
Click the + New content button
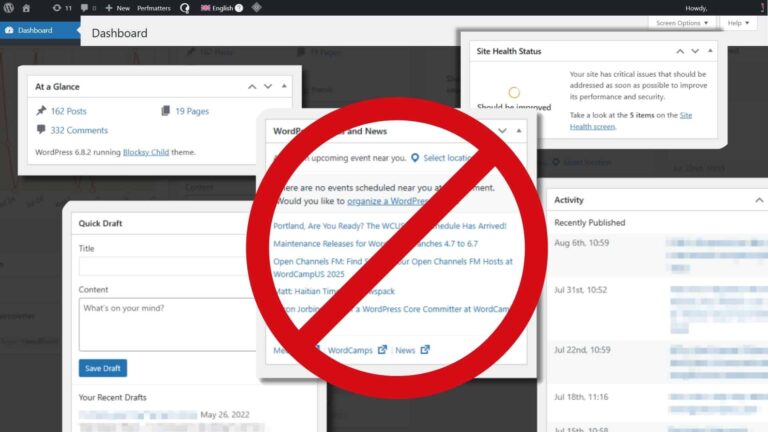click(117, 7)
